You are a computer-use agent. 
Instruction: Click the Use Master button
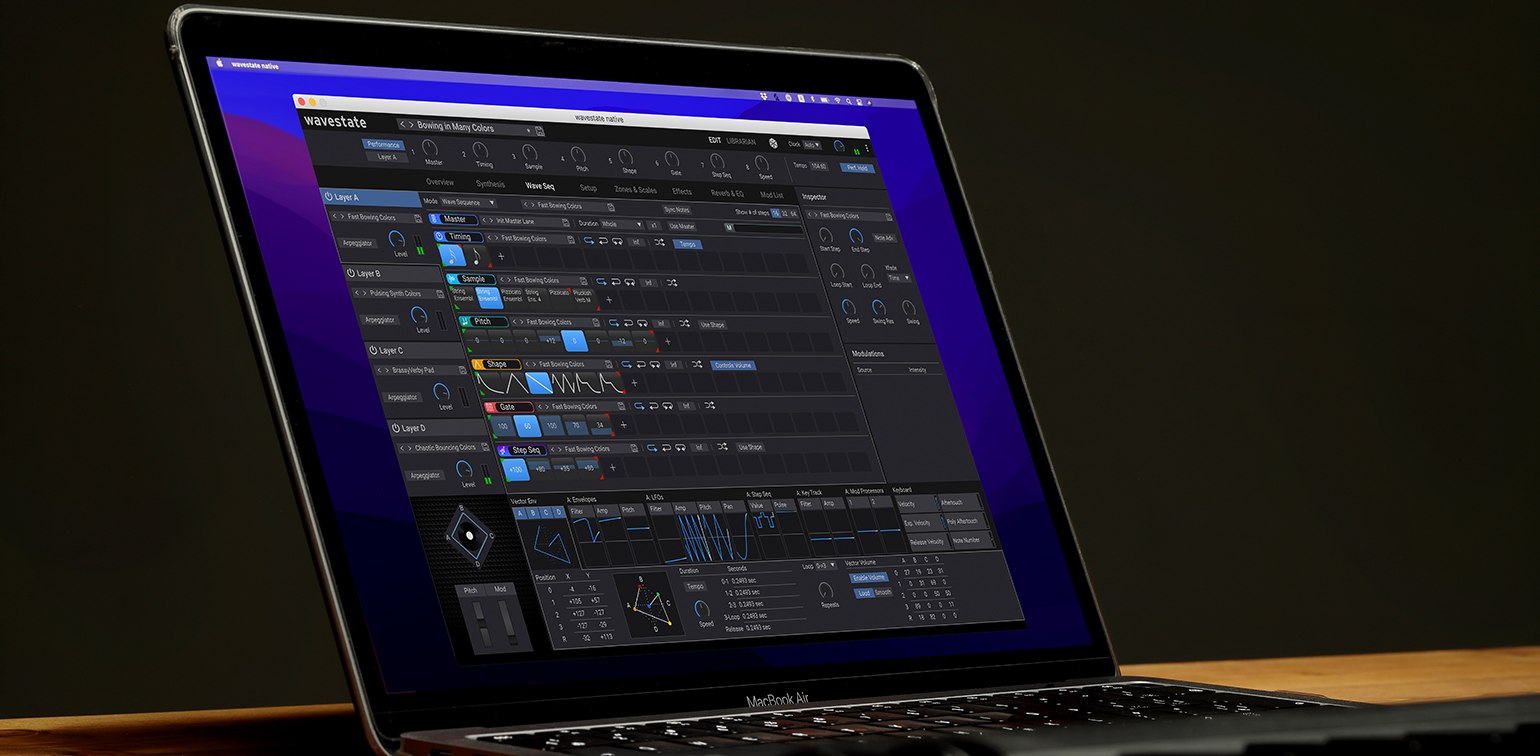(x=682, y=227)
